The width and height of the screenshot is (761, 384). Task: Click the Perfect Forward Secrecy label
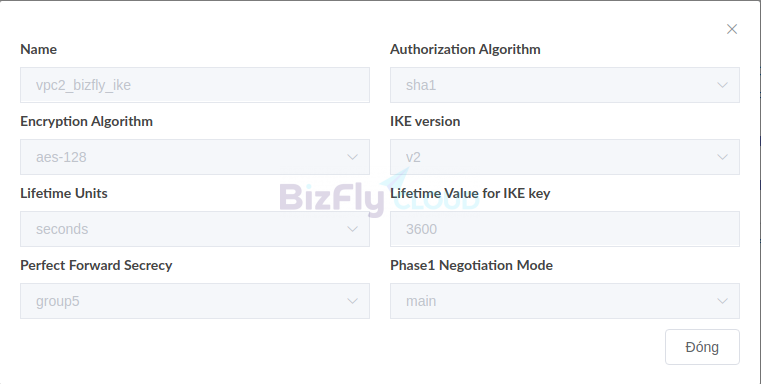[x=96, y=265]
